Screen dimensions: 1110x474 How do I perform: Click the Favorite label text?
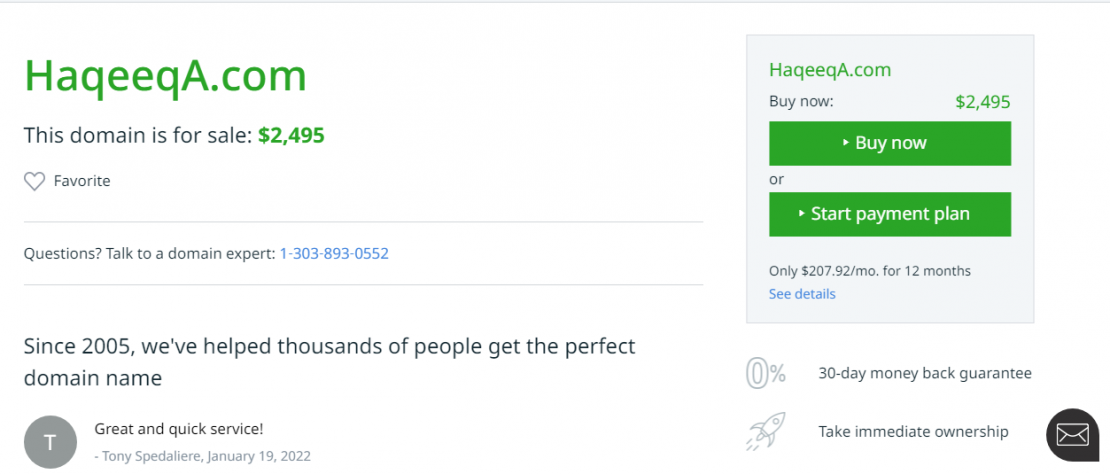pos(82,181)
